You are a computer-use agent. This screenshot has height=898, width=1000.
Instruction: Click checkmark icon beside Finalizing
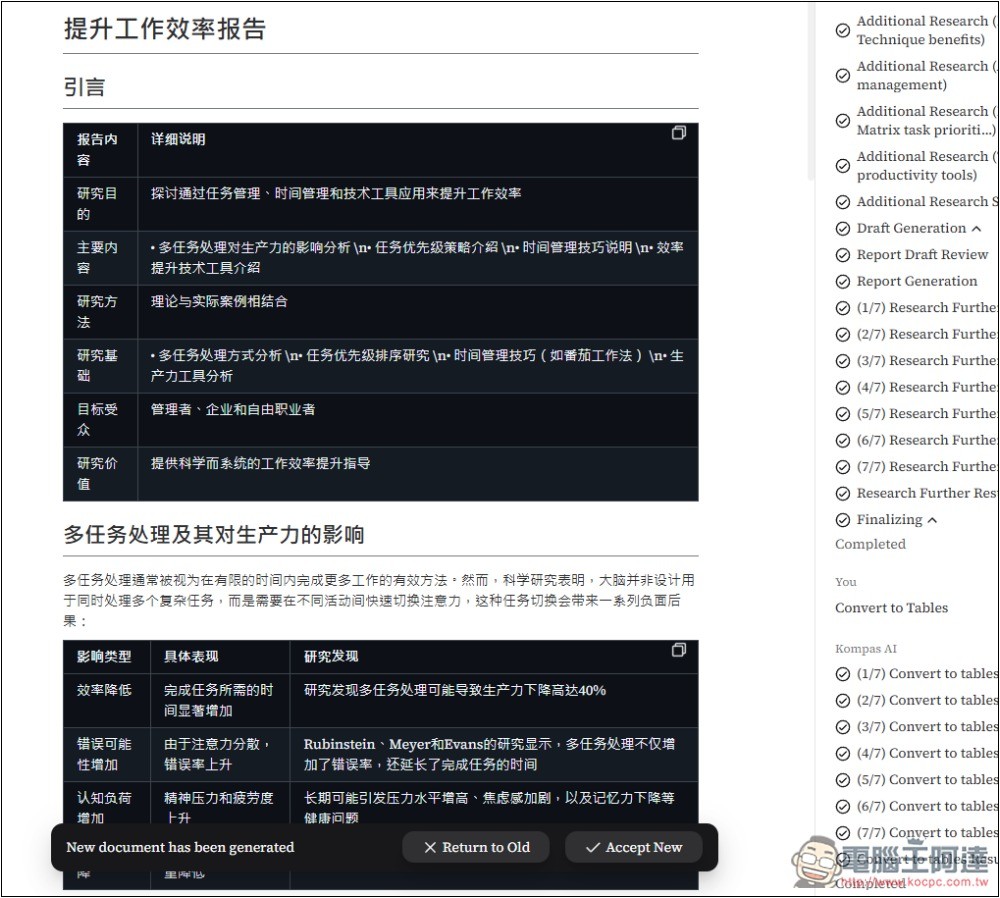pyautogui.click(x=842, y=520)
